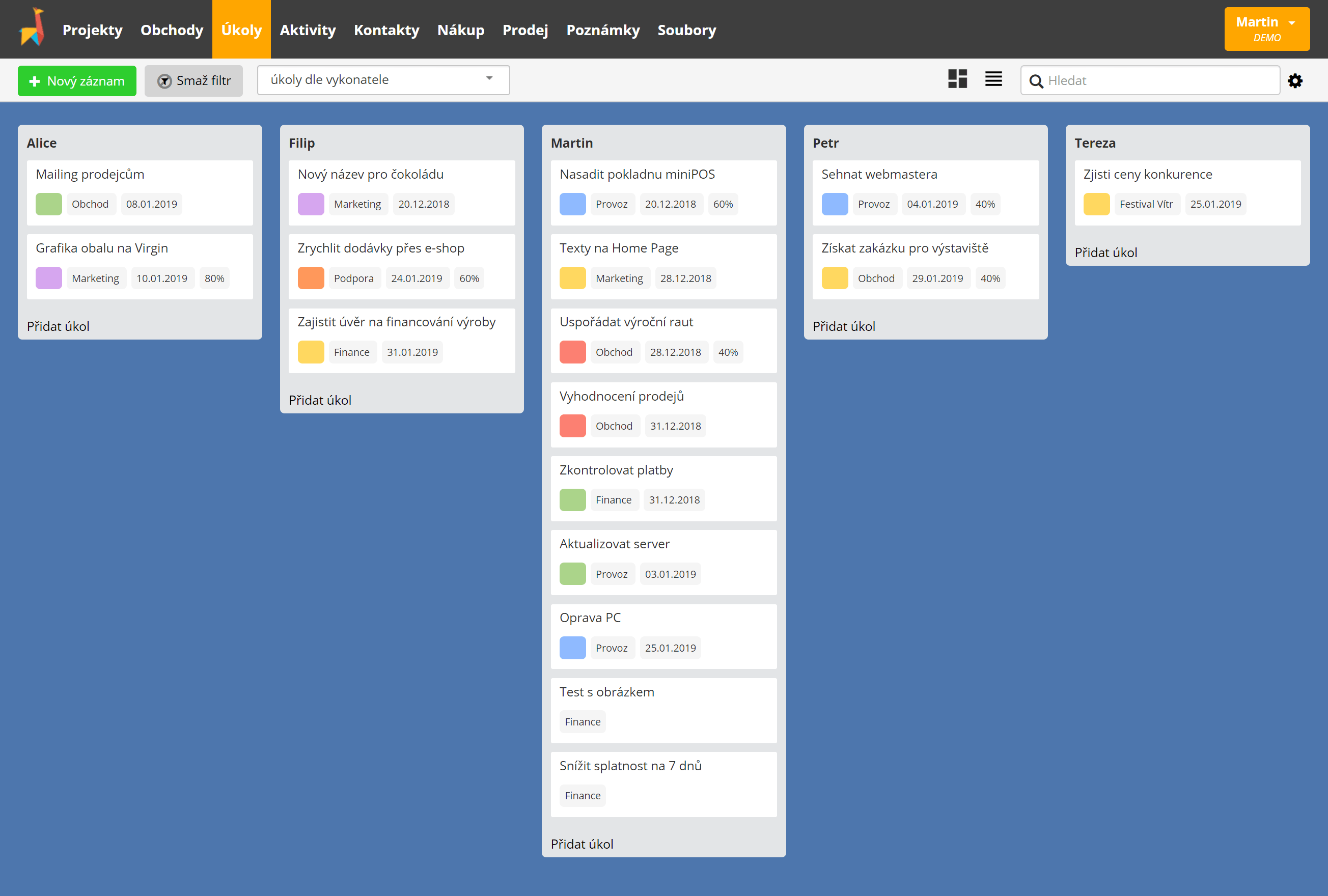Click date 29.01.2019 on Získat zakázku card
This screenshot has width=1328, height=896.
tap(938, 278)
